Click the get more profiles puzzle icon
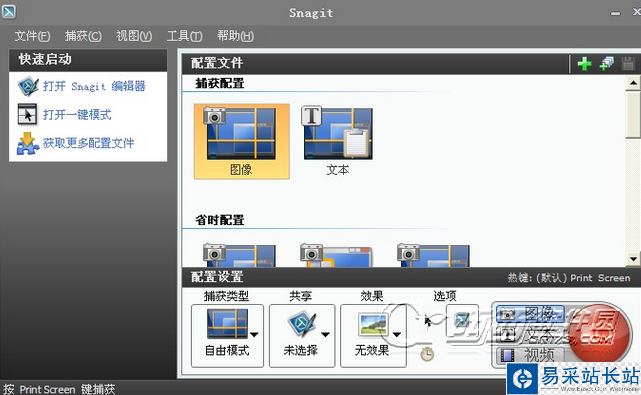 point(28,144)
